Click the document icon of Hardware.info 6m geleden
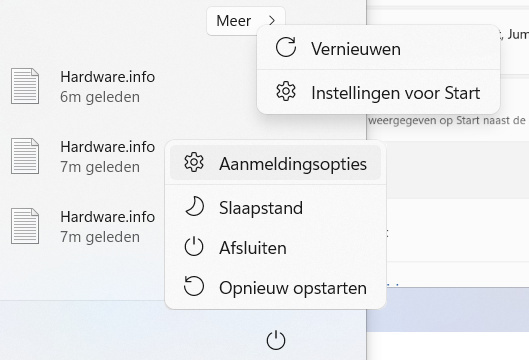This screenshot has height=360, width=529. [x=25, y=86]
